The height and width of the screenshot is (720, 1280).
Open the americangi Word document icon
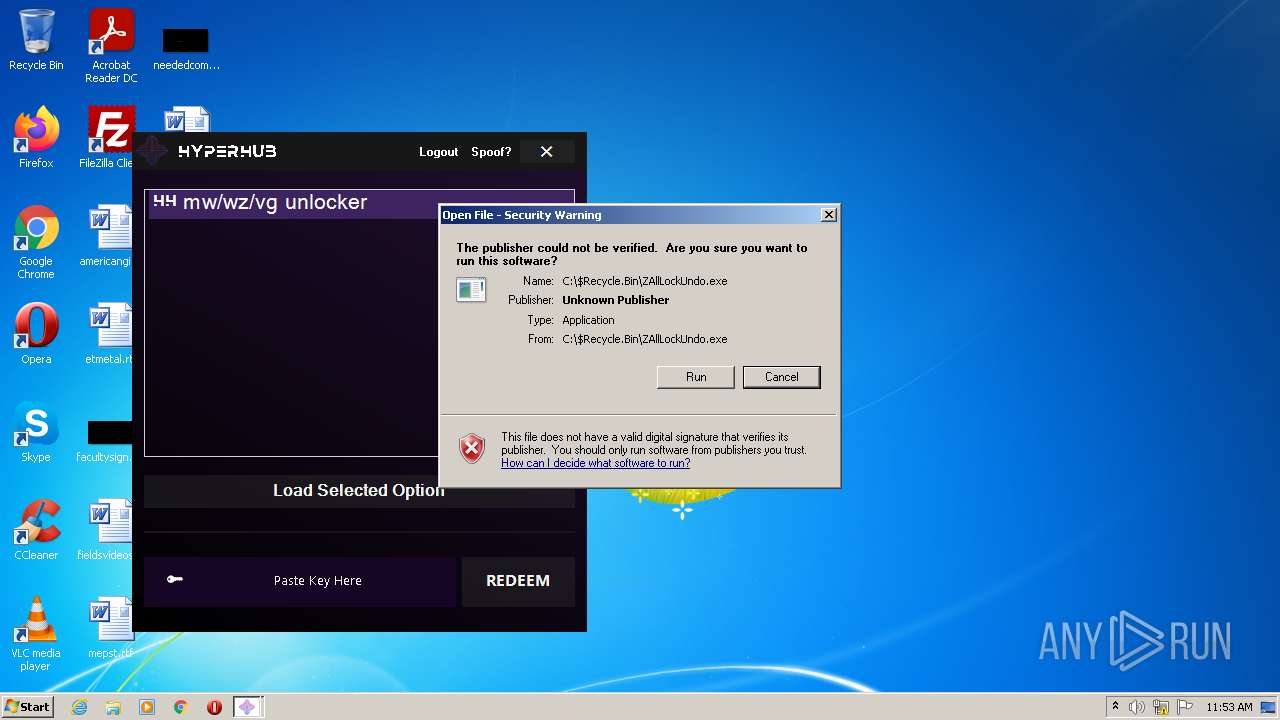[108, 236]
